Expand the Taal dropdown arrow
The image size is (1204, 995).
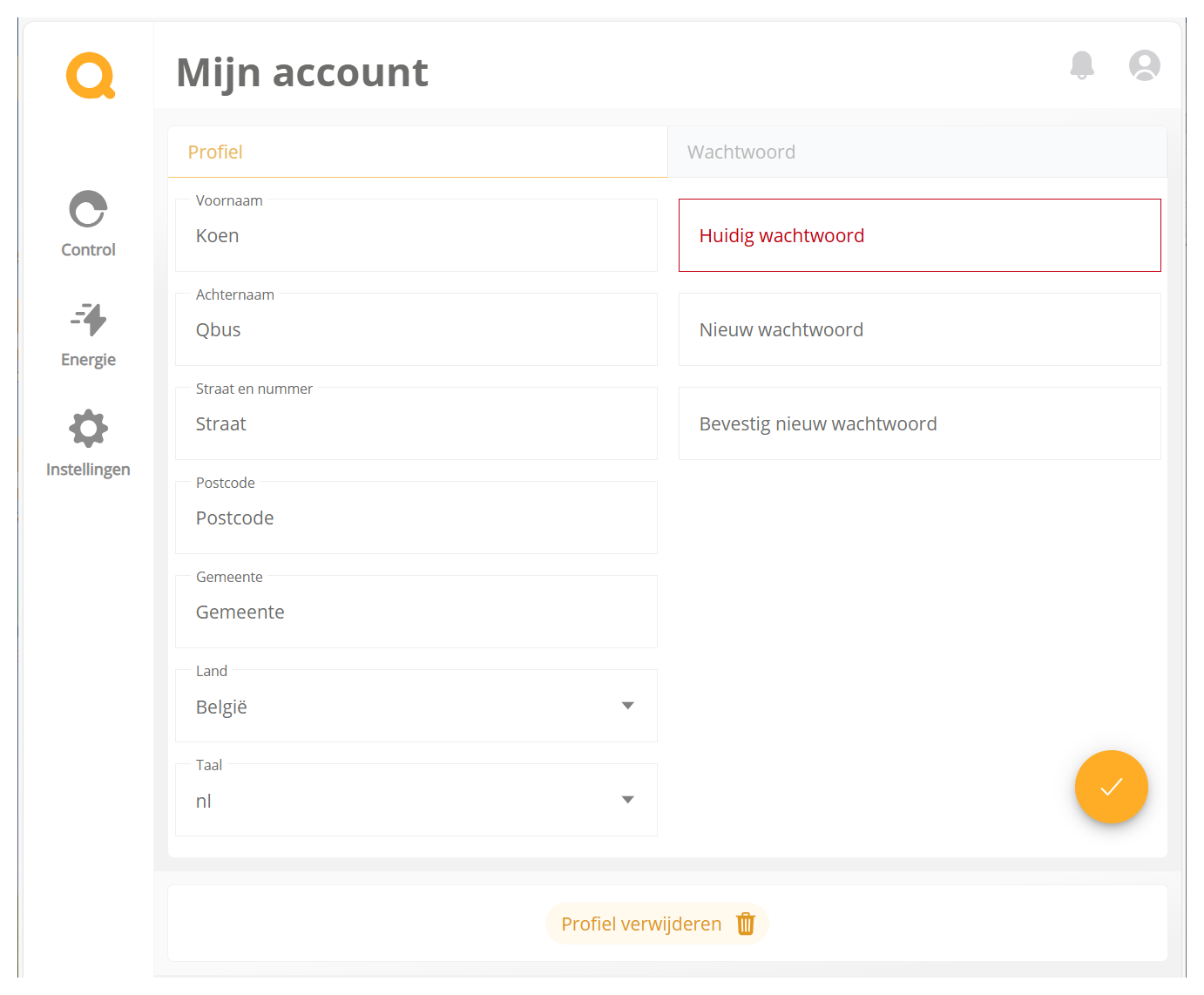(x=627, y=800)
